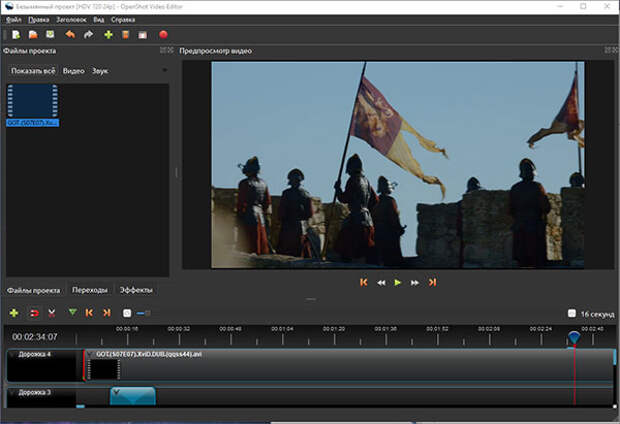Click the zoom icon beside 16 секунд
This screenshot has width=620, height=424.
coord(572,314)
